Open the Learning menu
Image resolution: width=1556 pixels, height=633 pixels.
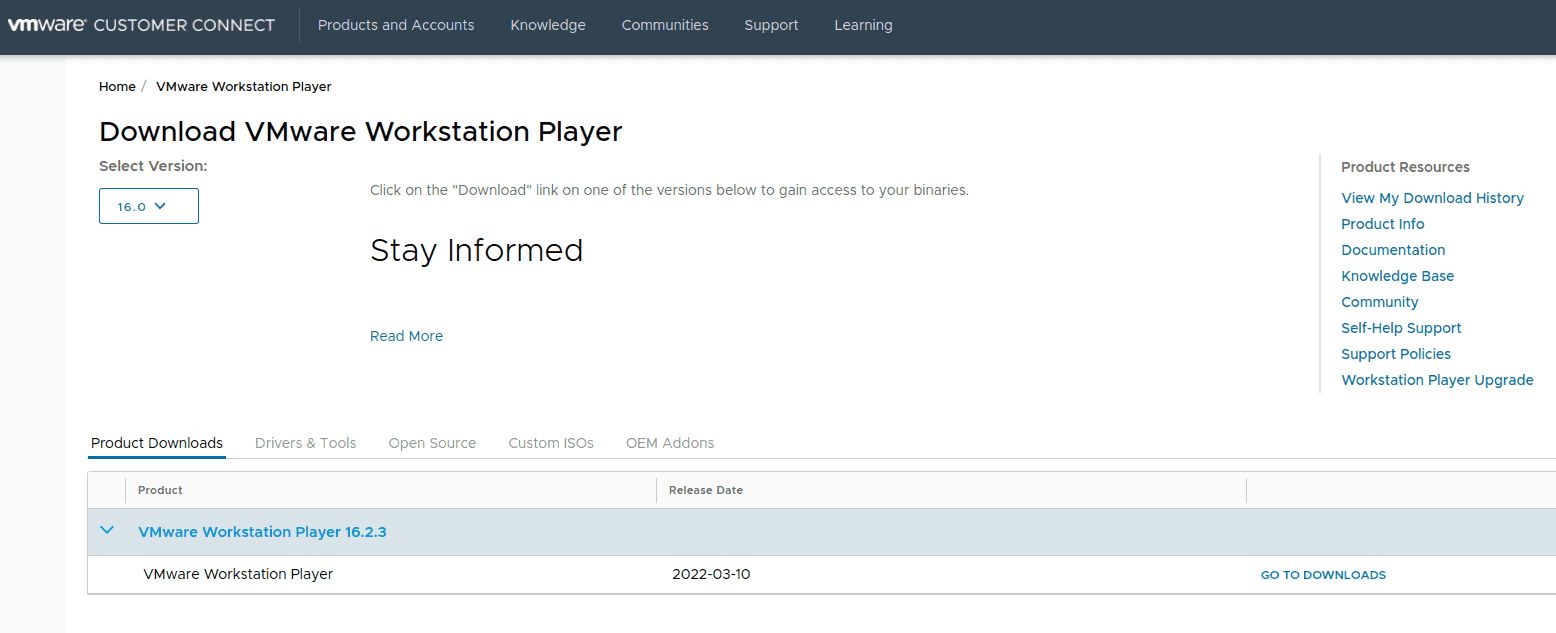coord(863,25)
